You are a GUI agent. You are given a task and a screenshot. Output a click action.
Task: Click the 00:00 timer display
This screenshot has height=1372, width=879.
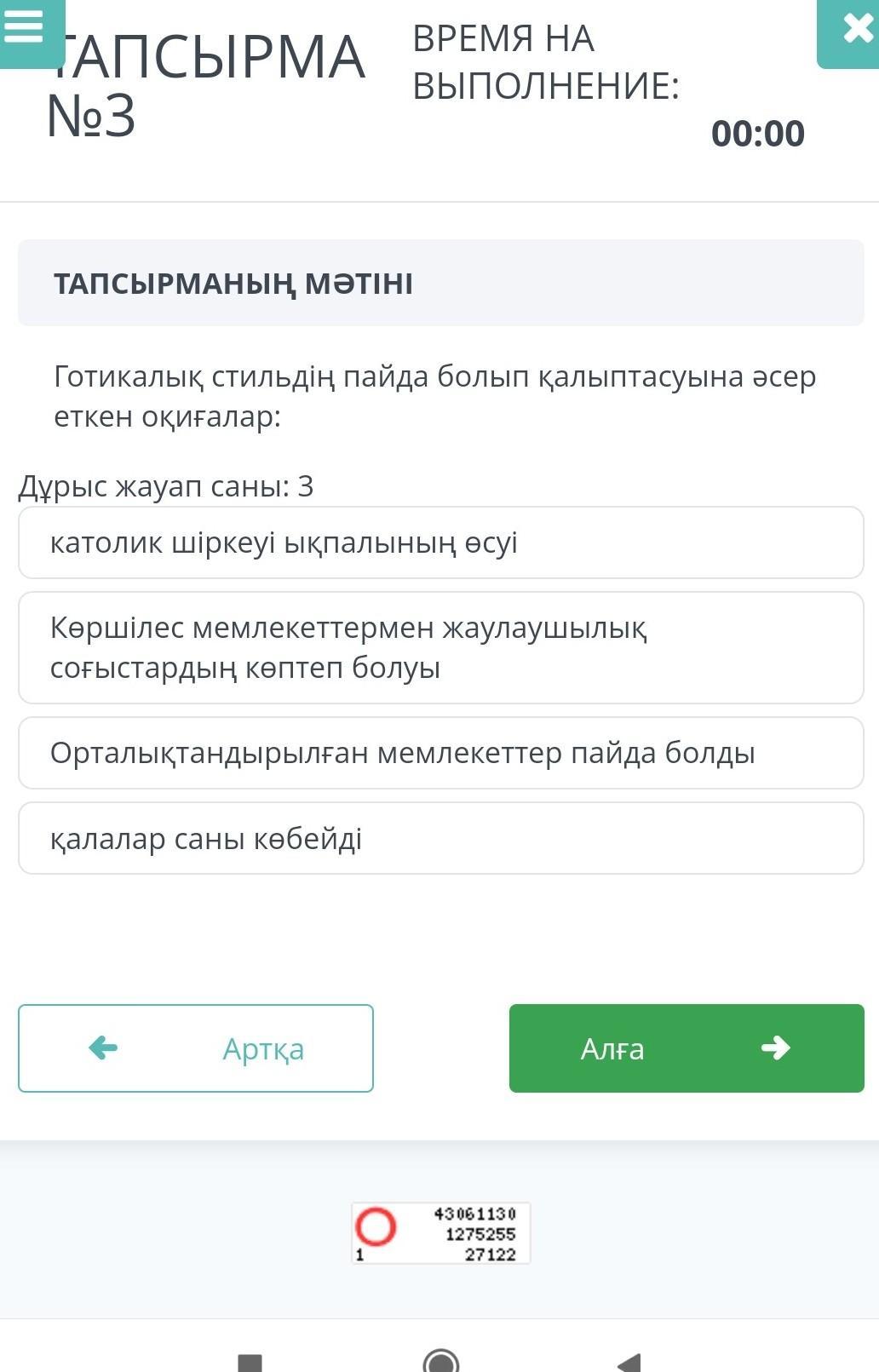pos(757,134)
